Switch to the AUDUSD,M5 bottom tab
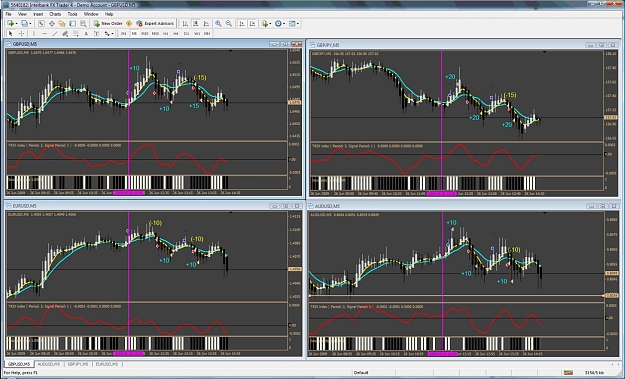The image size is (625, 379). point(49,364)
